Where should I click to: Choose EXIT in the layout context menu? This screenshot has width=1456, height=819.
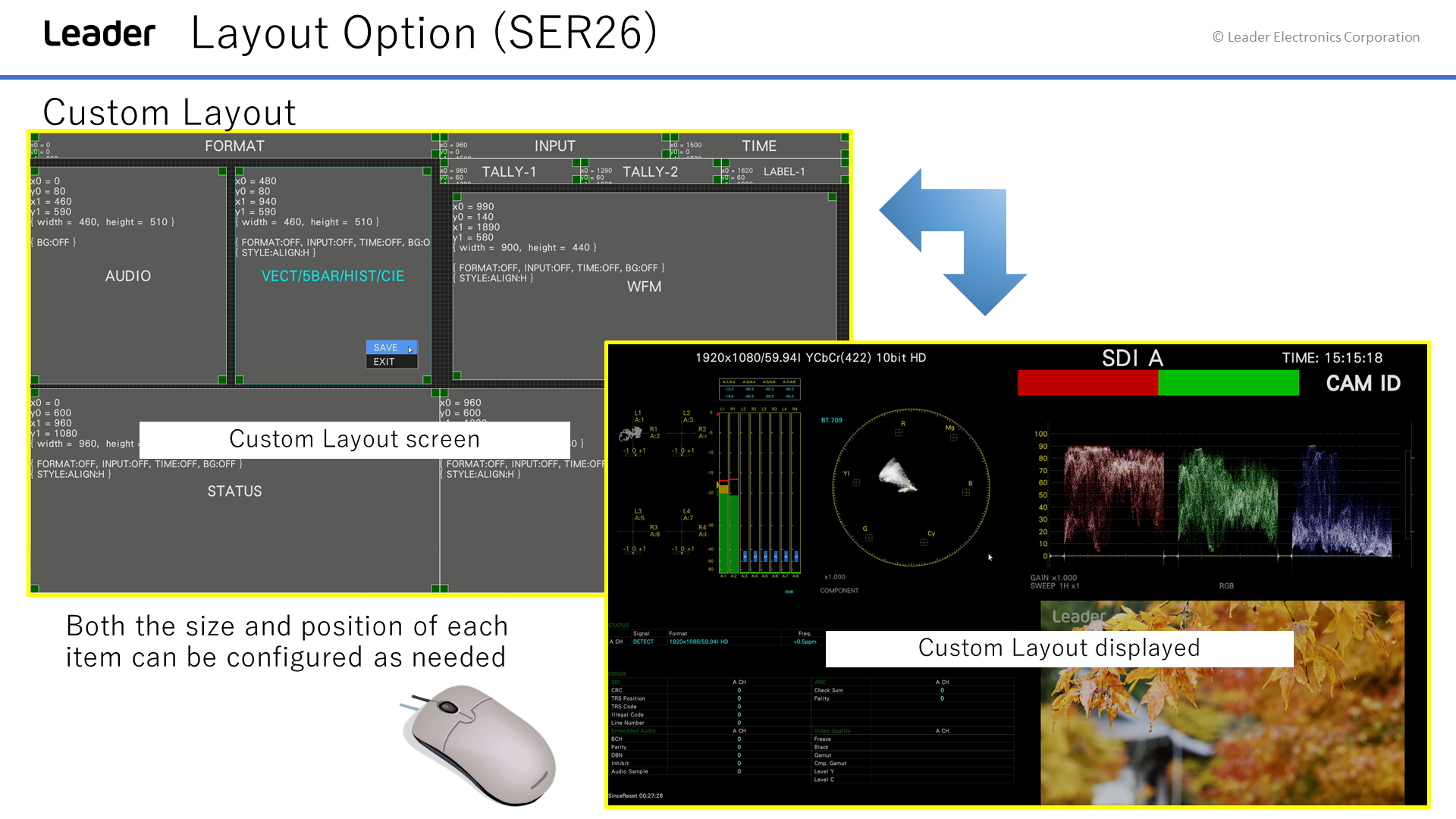click(391, 362)
